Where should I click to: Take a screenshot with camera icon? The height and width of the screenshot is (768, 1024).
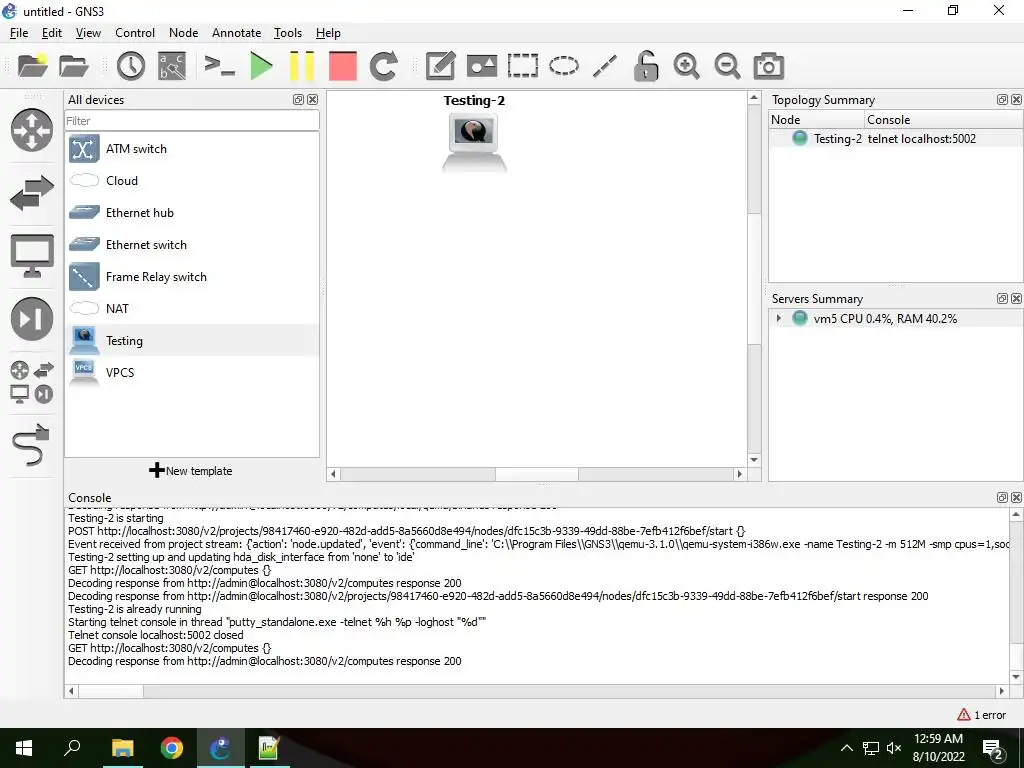768,66
